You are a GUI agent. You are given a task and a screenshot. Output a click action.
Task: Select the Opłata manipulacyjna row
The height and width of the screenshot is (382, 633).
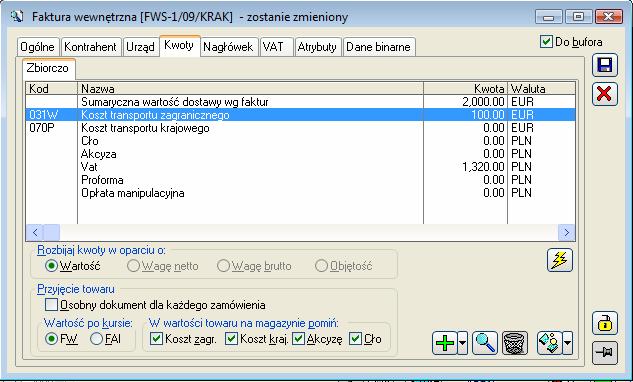[x=300, y=193]
